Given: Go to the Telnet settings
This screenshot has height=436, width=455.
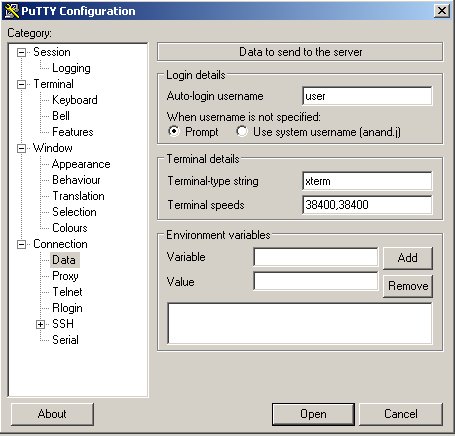Looking at the screenshot, I should point(67,292).
